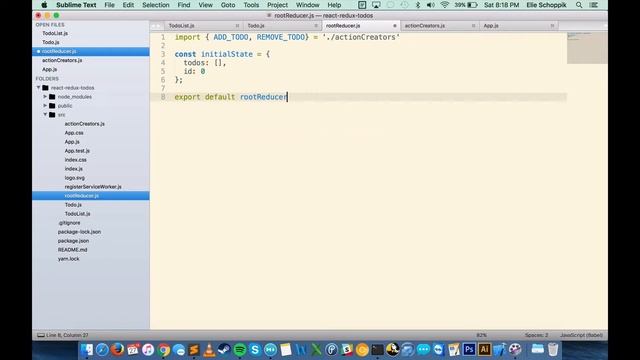The width and height of the screenshot is (640, 360).
Task: Open package.json in the sidebar
Action: pos(73,241)
